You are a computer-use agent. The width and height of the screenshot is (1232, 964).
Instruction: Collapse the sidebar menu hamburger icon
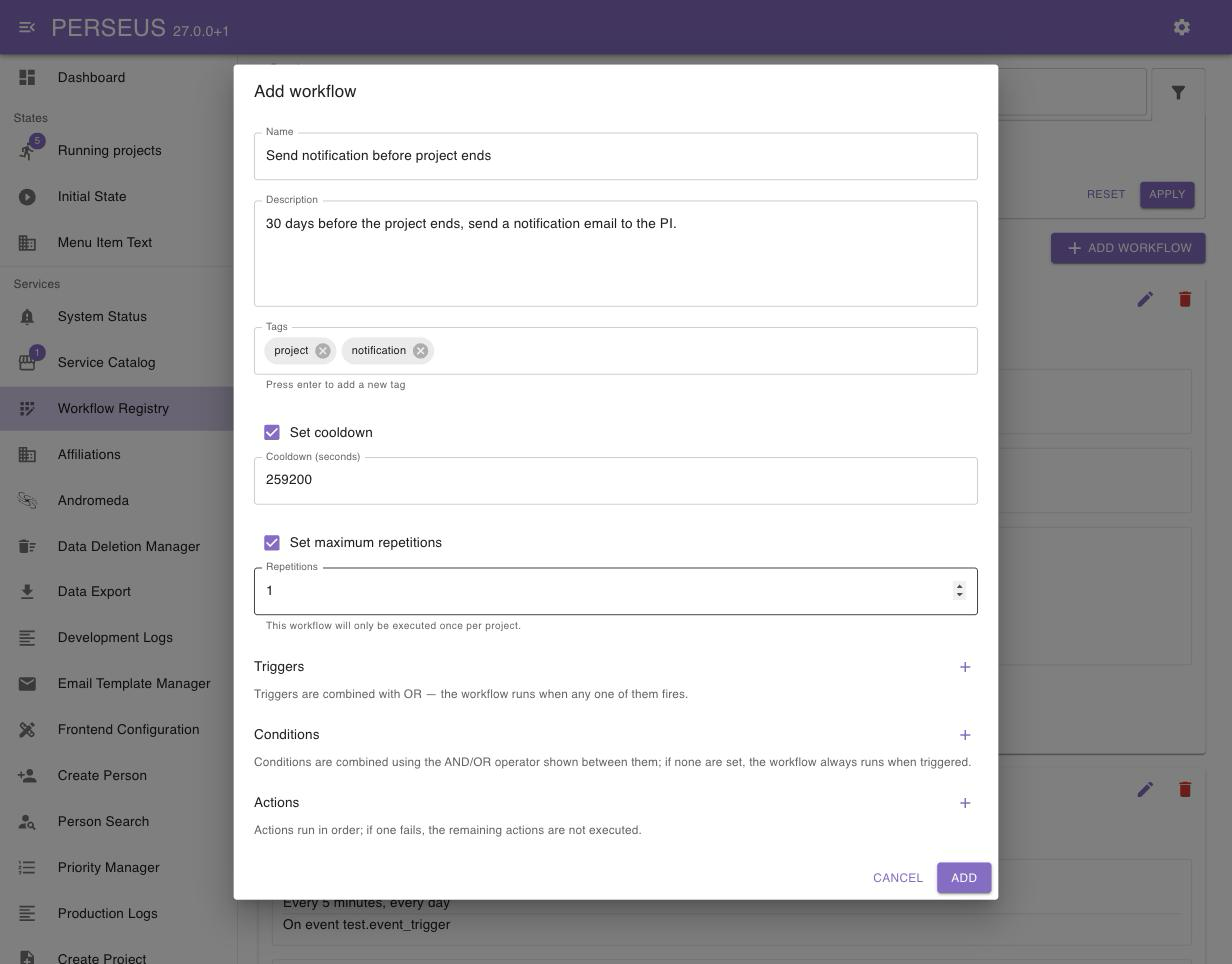point(27,27)
